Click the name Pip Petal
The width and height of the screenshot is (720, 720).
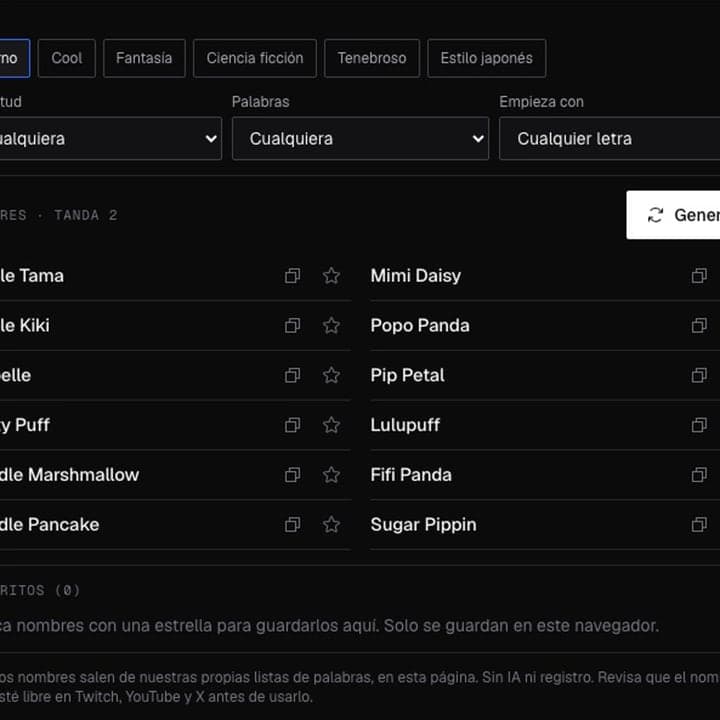pyautogui.click(x=407, y=375)
